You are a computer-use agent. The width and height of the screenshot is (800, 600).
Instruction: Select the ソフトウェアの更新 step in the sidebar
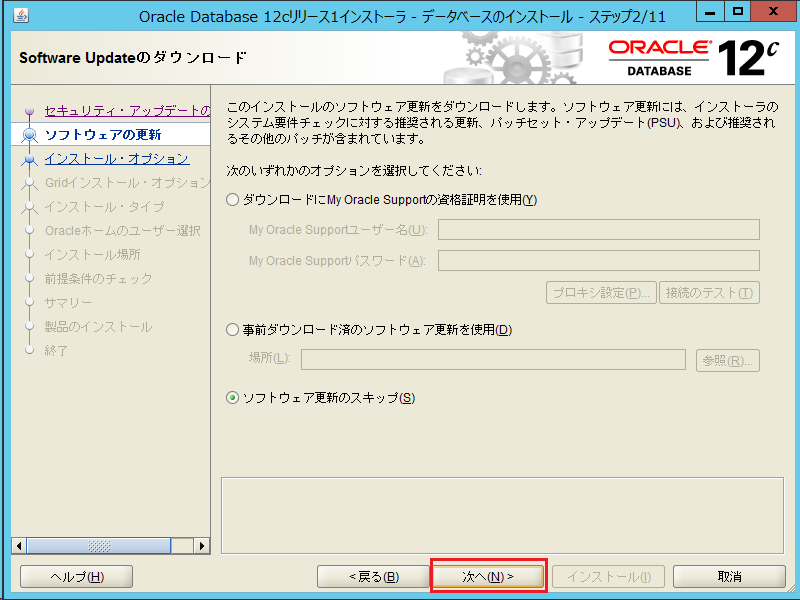pyautogui.click(x=103, y=134)
